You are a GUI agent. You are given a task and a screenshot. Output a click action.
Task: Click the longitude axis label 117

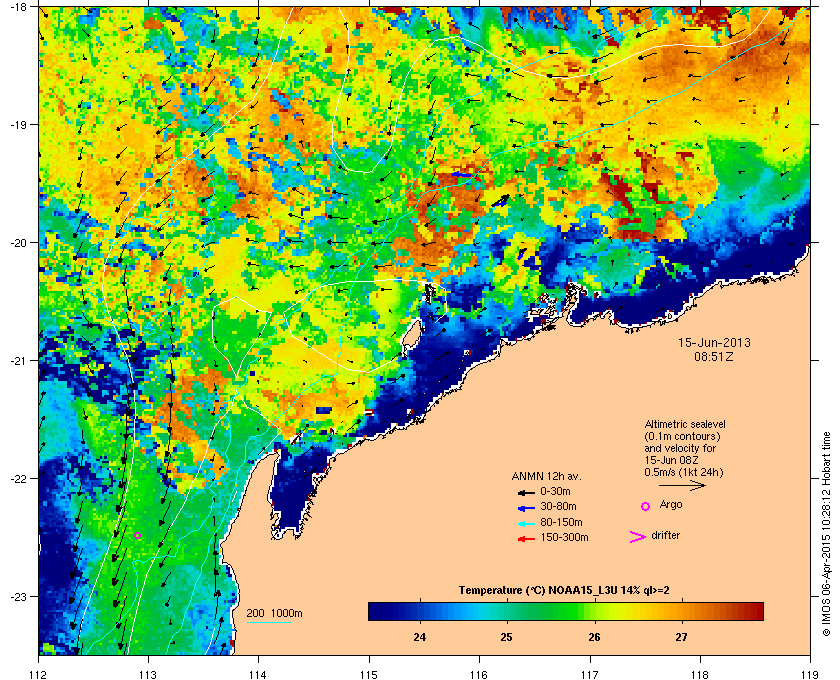(x=590, y=674)
